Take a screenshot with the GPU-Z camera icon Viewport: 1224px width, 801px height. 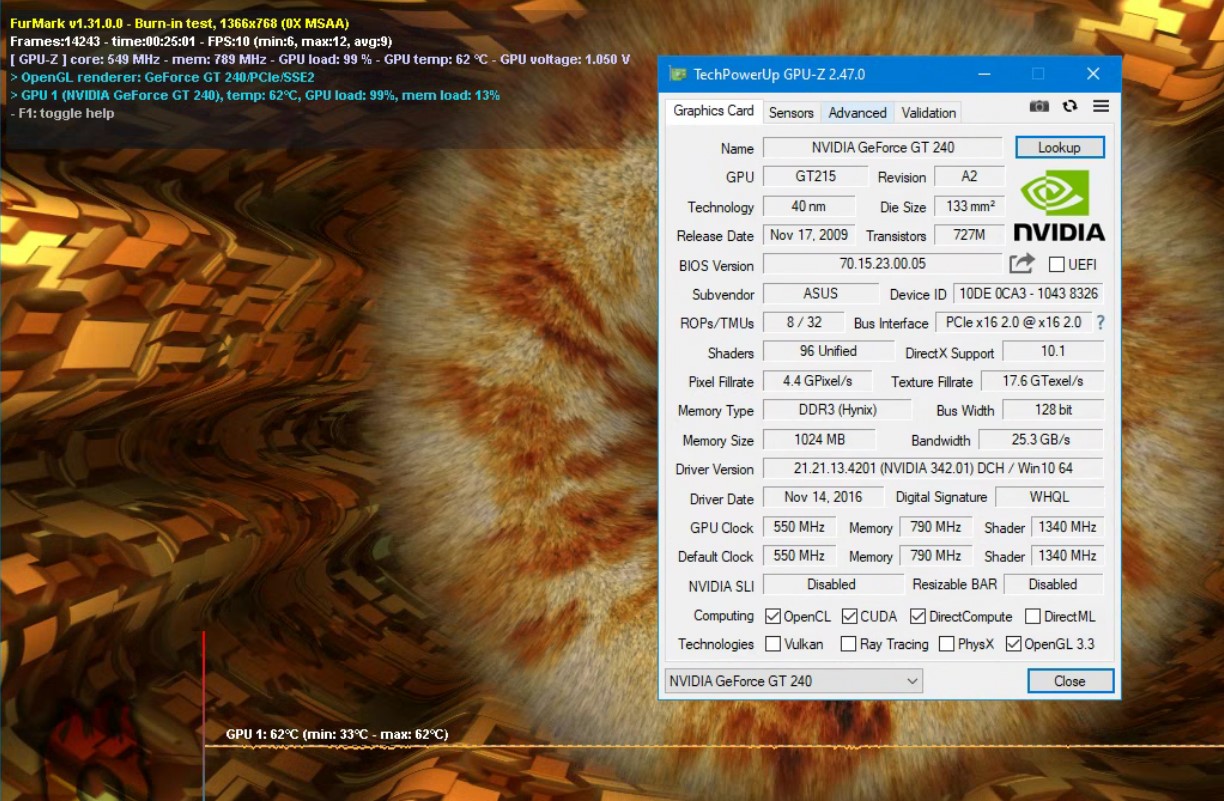[1039, 106]
